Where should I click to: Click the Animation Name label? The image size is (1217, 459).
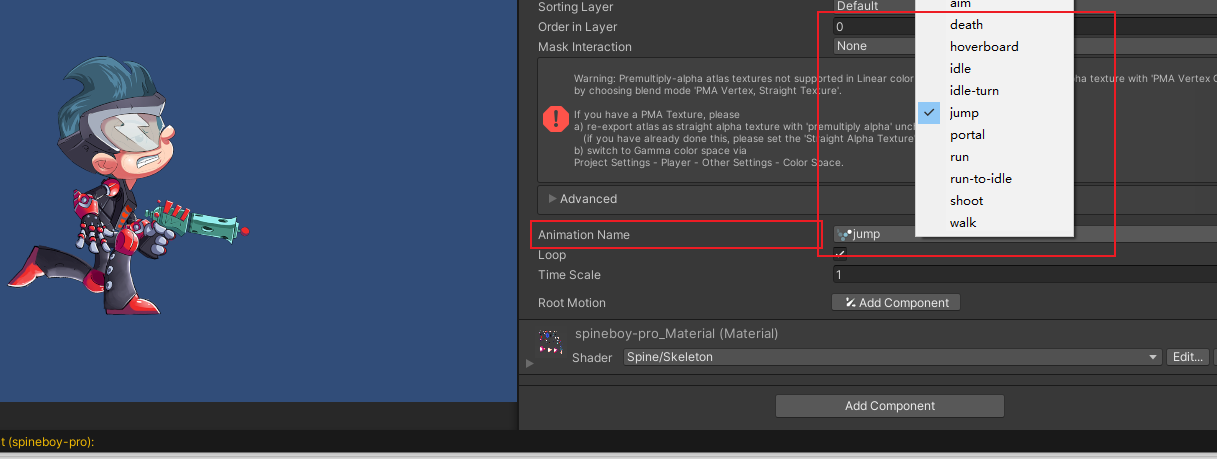click(584, 234)
